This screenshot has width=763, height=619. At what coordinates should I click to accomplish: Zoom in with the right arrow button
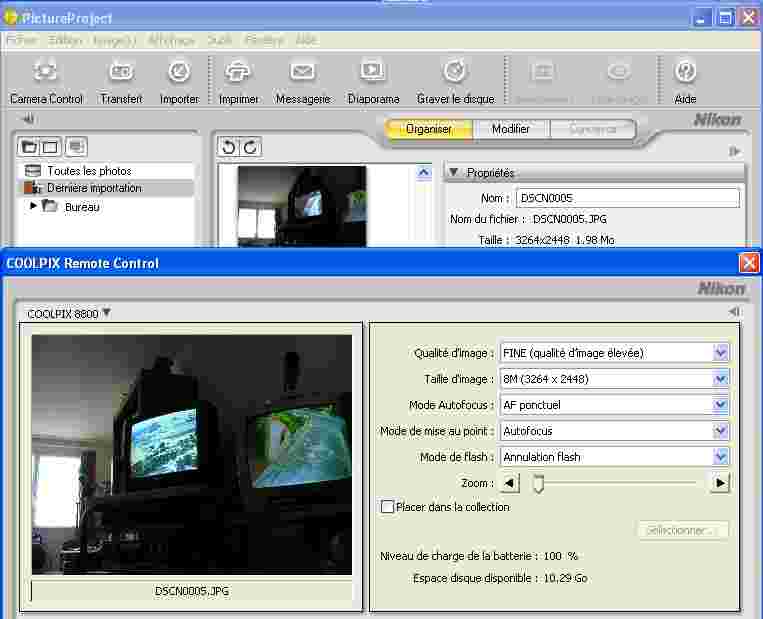coord(720,483)
